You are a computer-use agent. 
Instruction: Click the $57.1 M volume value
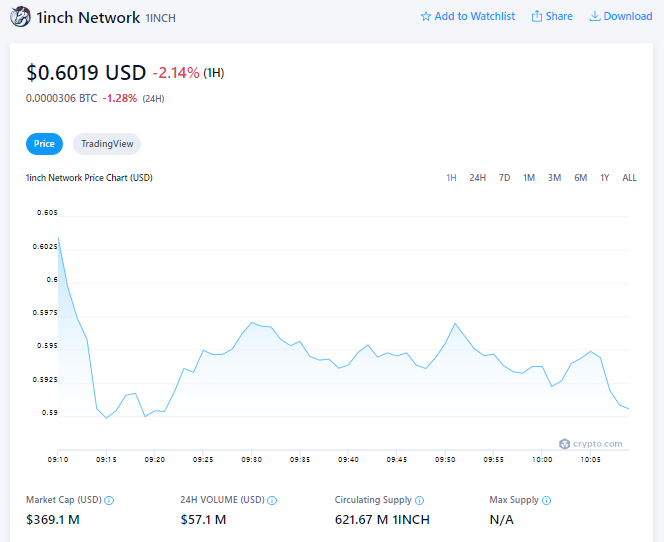[x=203, y=520]
